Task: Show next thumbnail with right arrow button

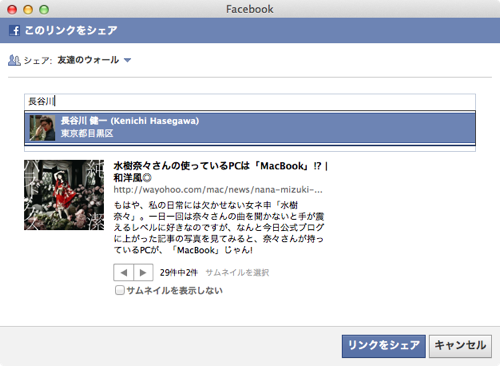Action: click(x=143, y=273)
